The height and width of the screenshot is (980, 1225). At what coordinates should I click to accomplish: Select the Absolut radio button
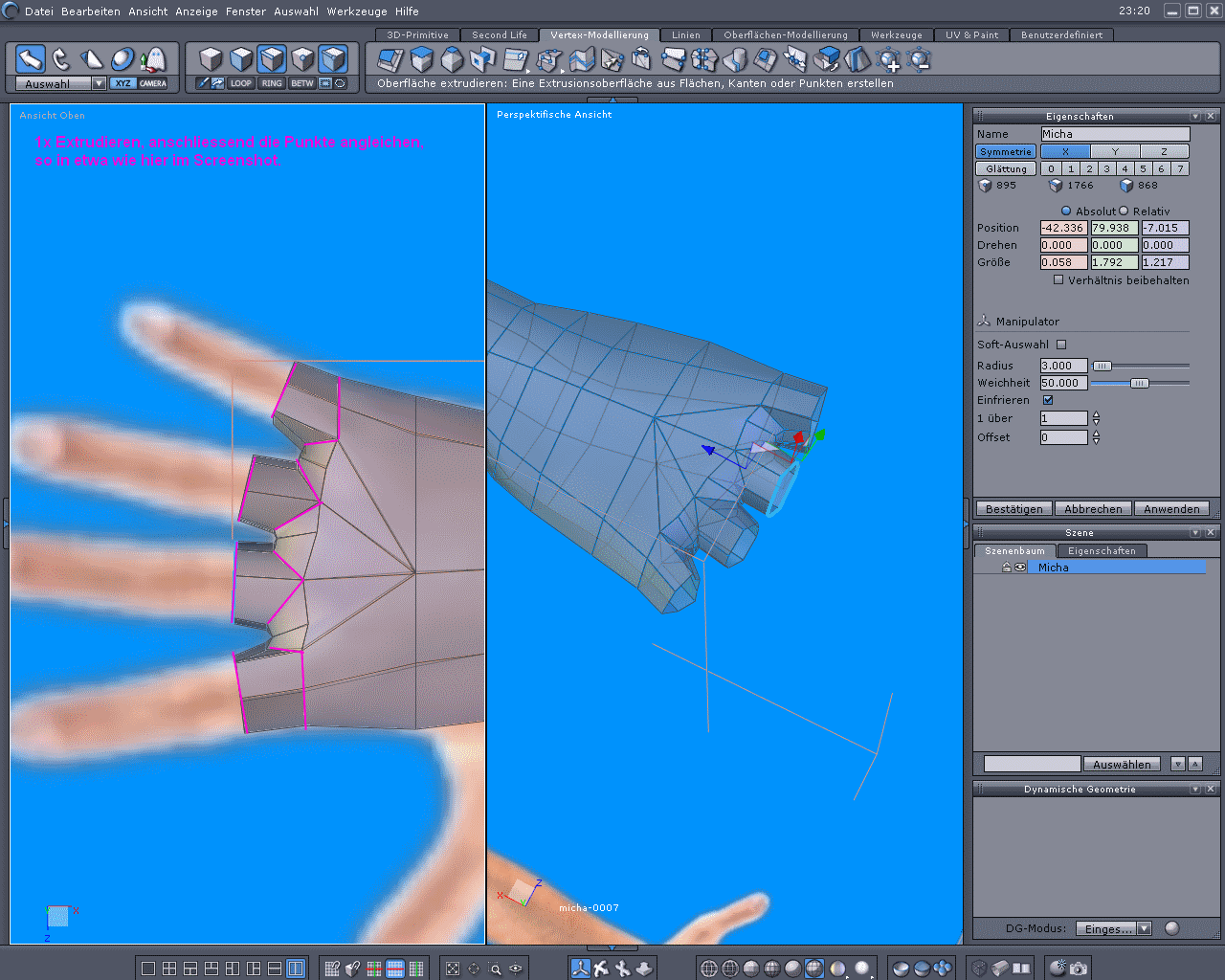pyautogui.click(x=1066, y=211)
